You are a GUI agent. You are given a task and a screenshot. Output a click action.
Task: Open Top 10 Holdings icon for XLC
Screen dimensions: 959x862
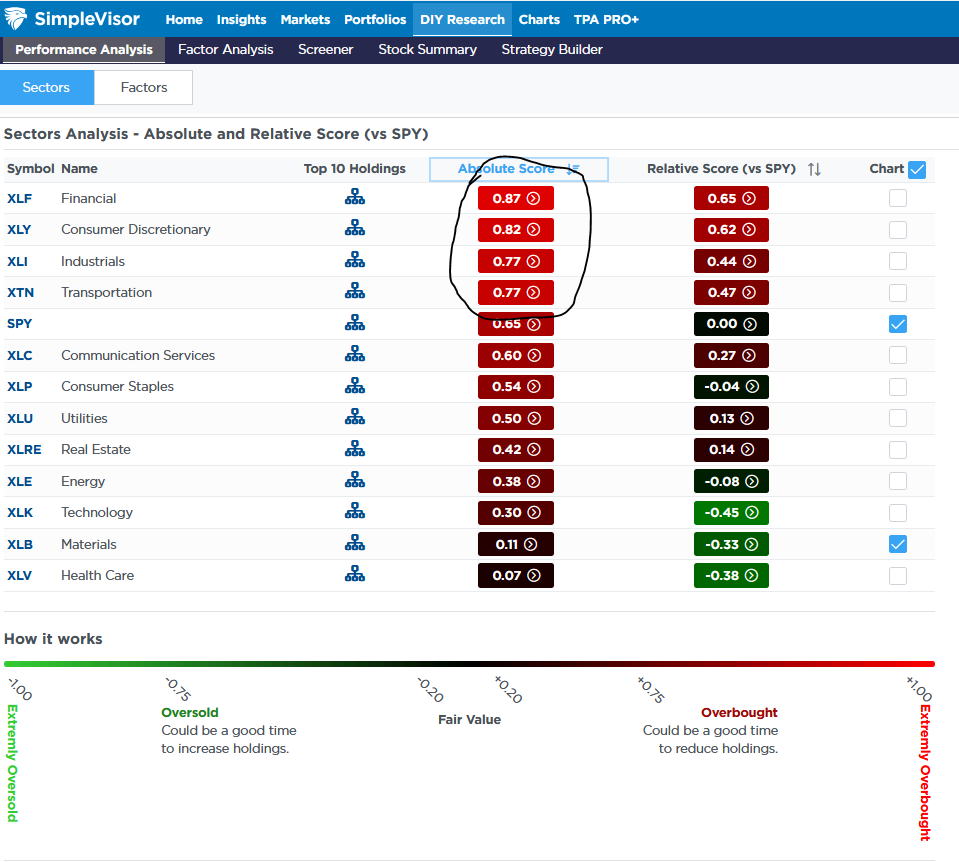(x=355, y=355)
